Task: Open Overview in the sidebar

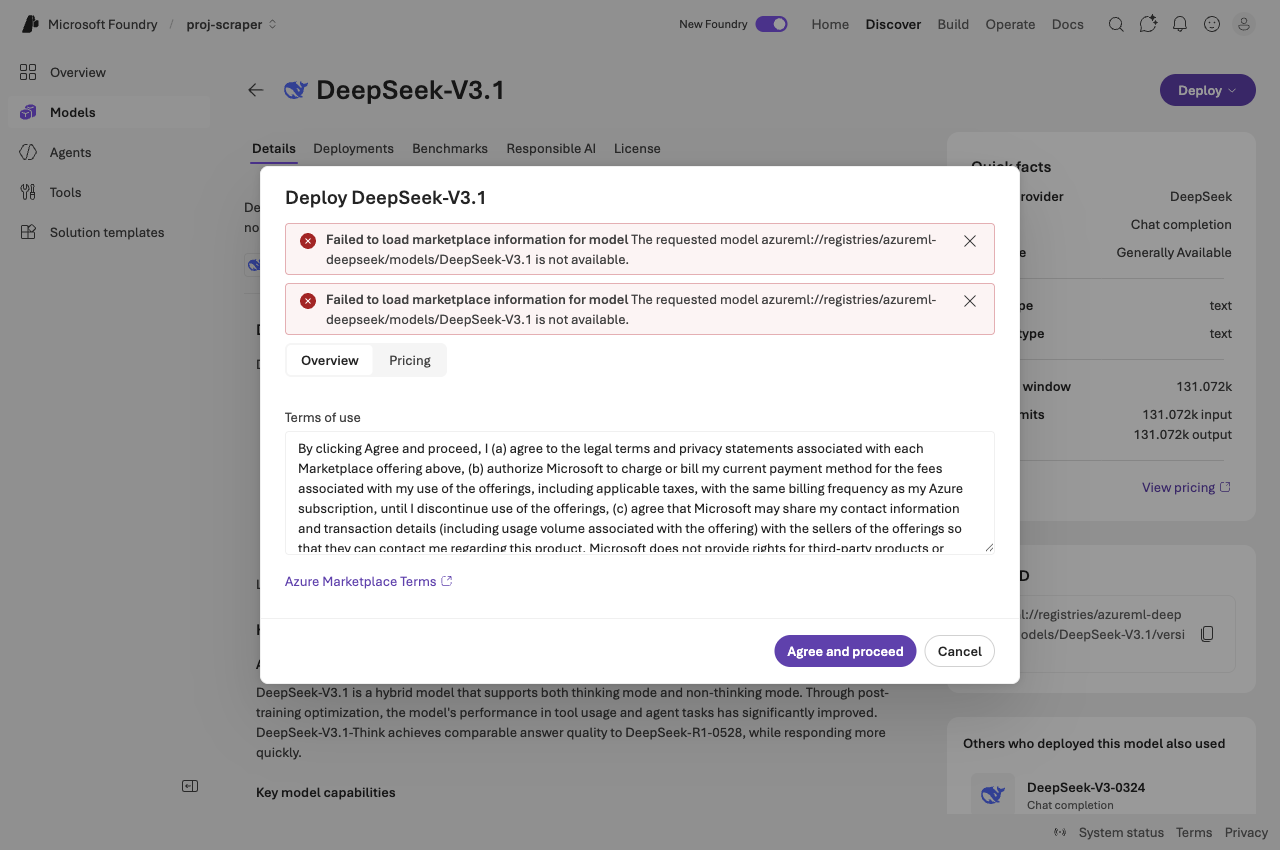Action: pyautogui.click(x=108, y=72)
